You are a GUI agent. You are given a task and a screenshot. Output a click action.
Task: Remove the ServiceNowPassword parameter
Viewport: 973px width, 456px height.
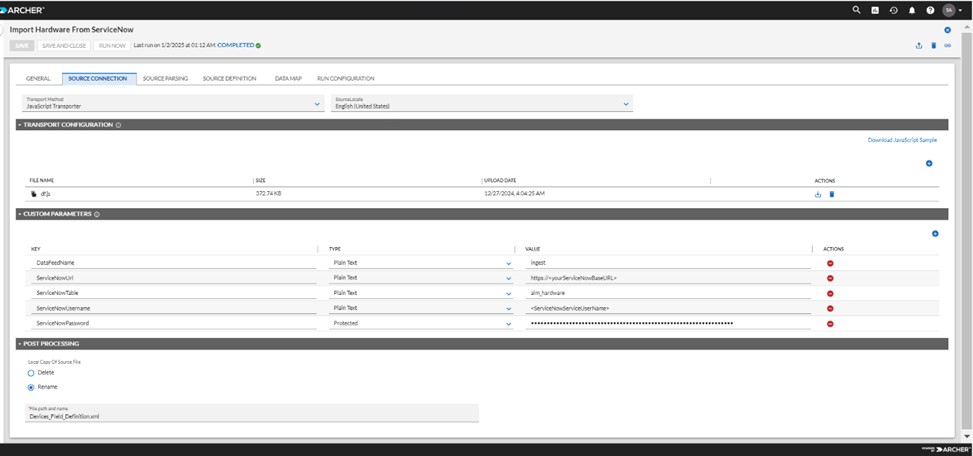830,324
